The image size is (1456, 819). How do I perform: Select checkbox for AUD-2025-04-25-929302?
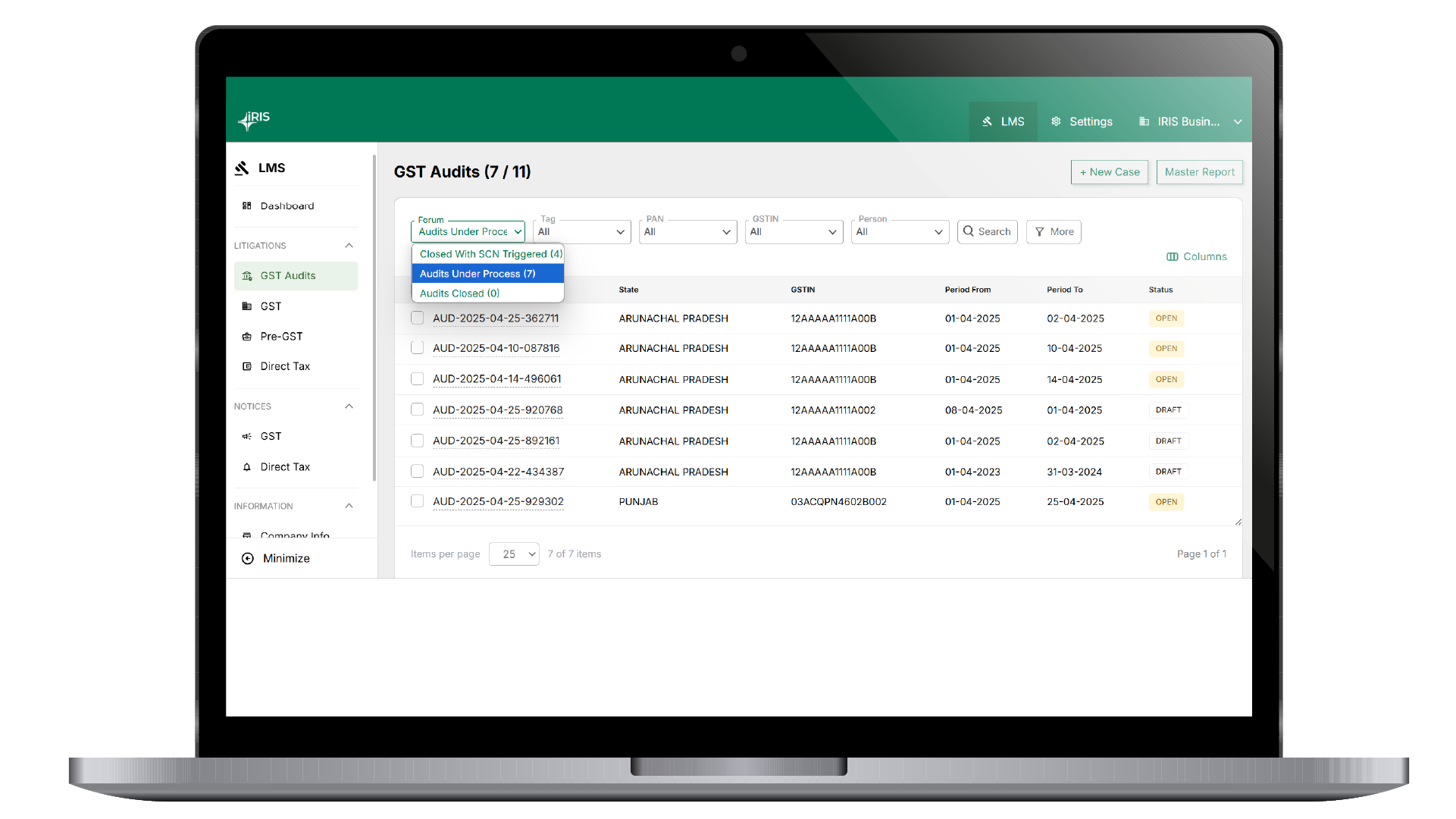[417, 501]
